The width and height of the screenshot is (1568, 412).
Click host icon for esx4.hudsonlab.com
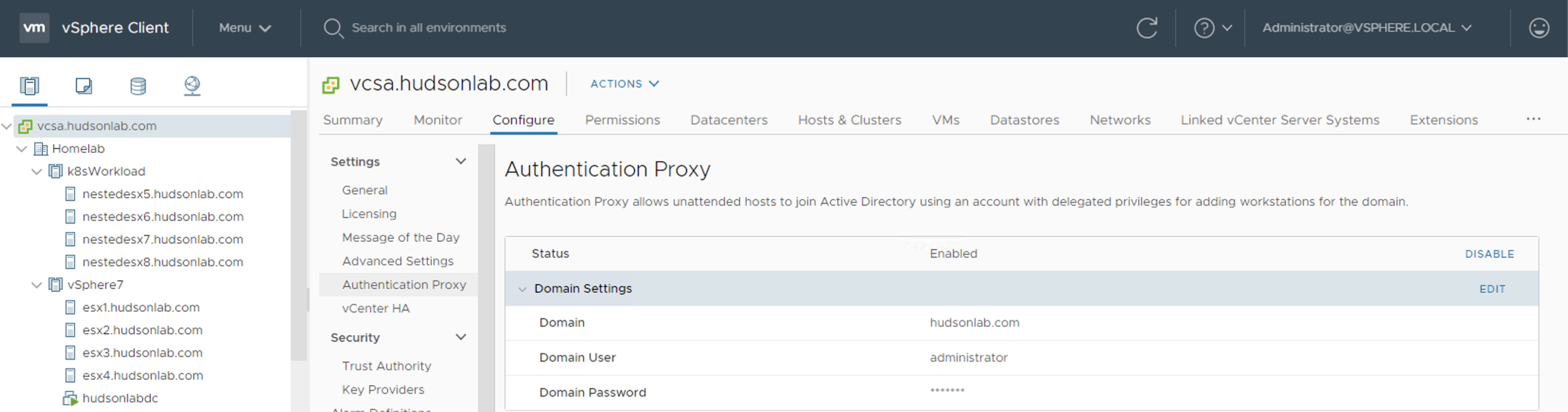click(71, 375)
